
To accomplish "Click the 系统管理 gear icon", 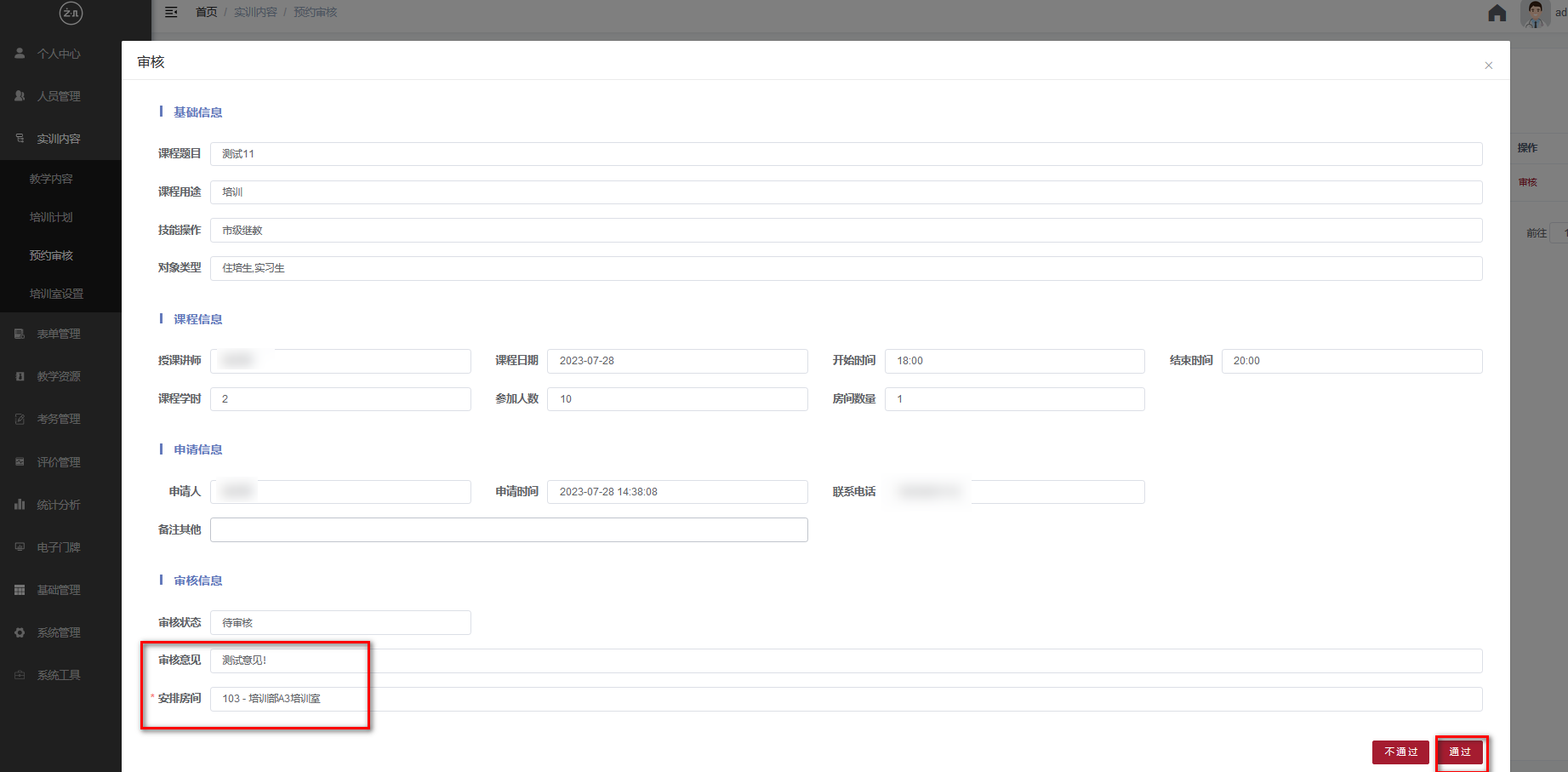I will point(20,632).
